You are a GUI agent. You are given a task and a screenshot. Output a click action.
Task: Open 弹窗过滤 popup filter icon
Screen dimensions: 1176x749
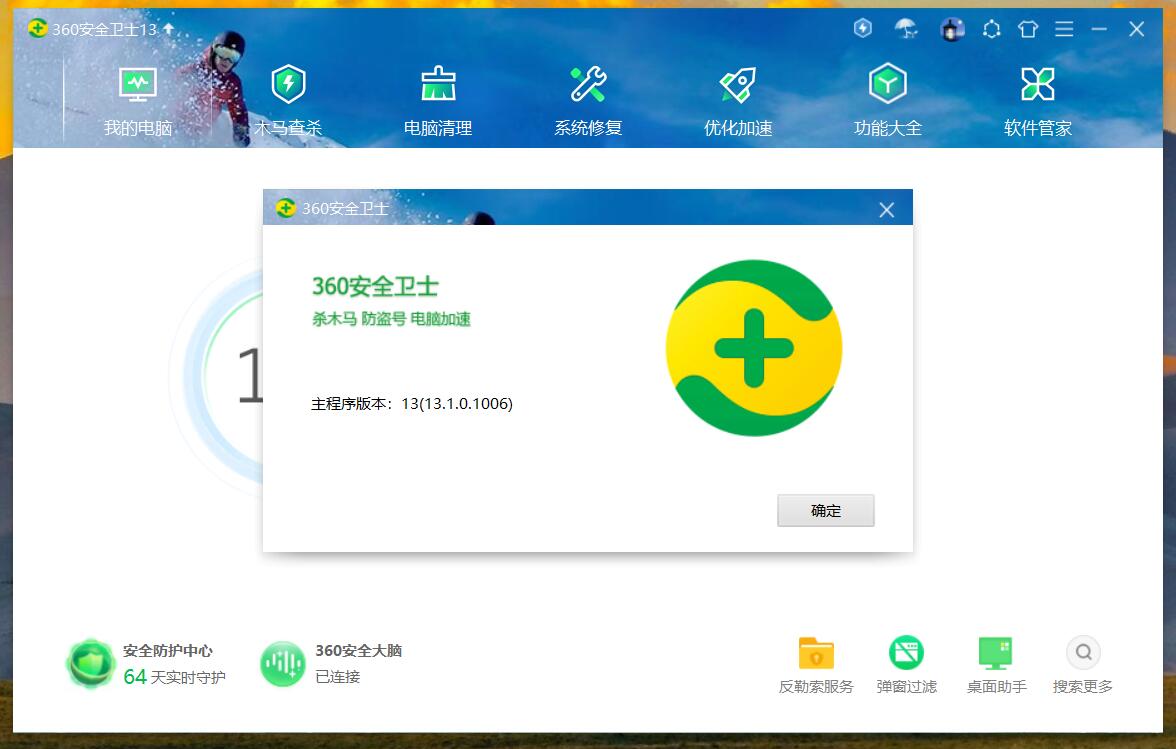[906, 653]
